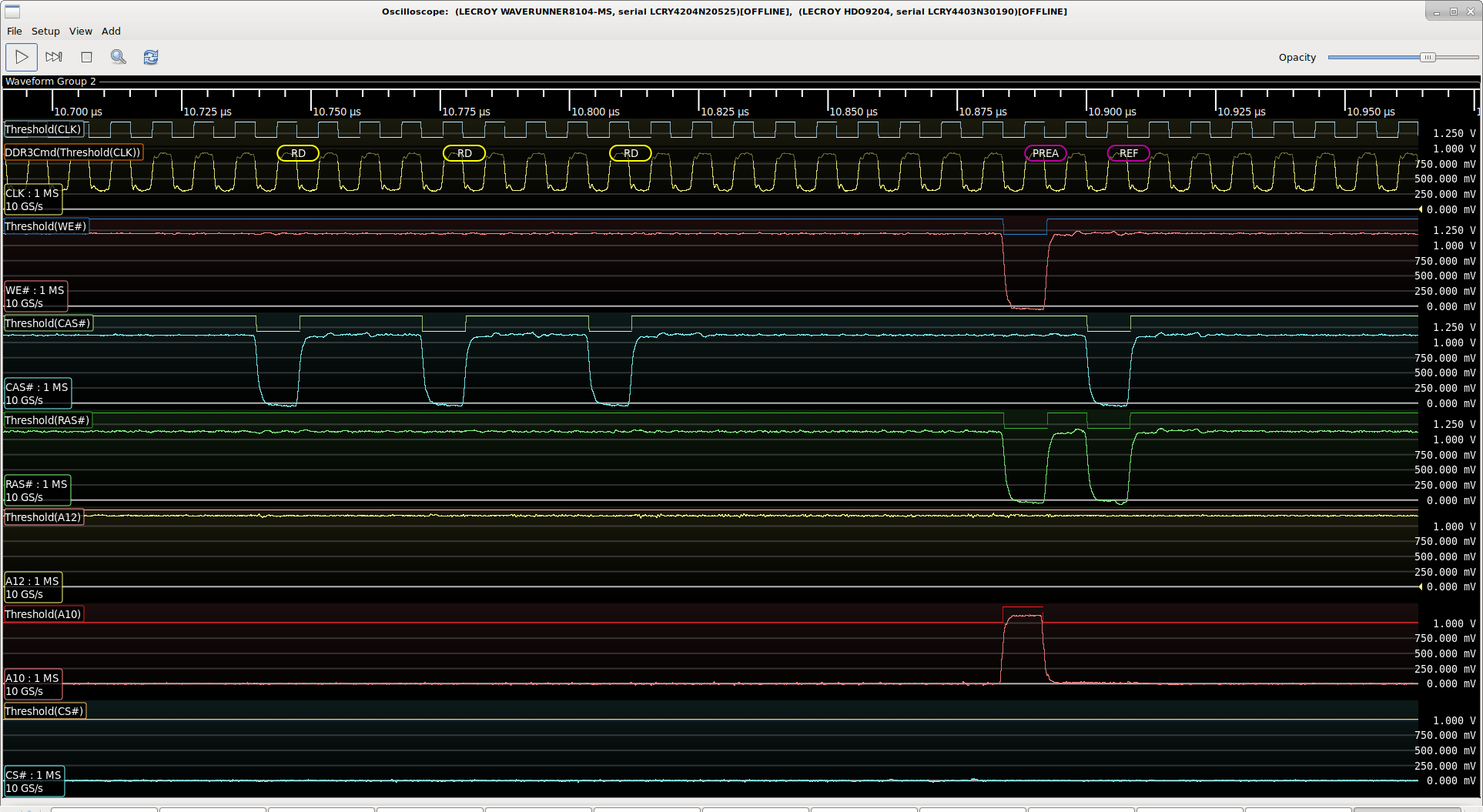Image resolution: width=1483 pixels, height=812 pixels.
Task: Stop acquisition with the square icon
Action: coord(86,57)
